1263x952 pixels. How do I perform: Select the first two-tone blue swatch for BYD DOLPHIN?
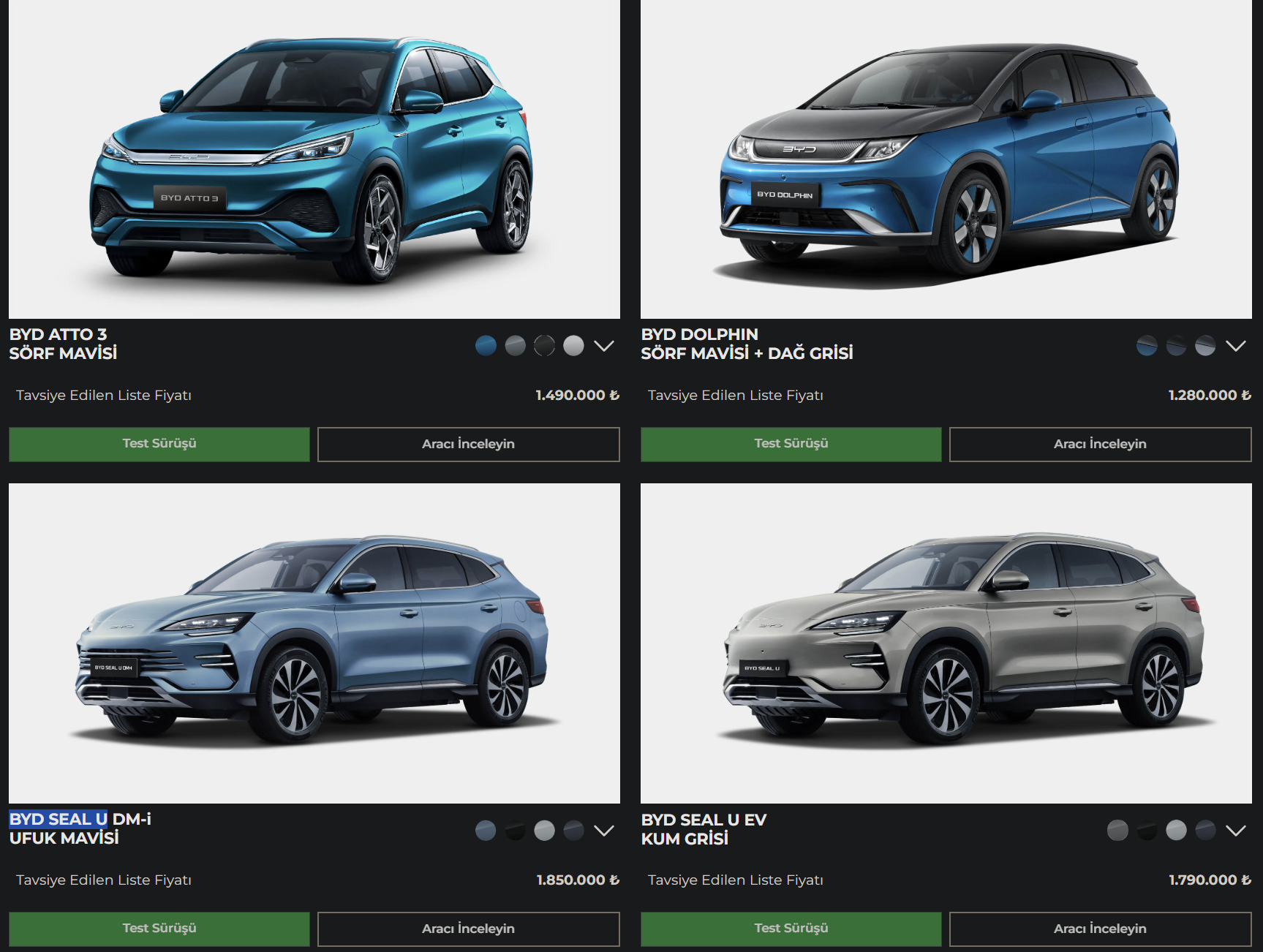tap(1147, 346)
